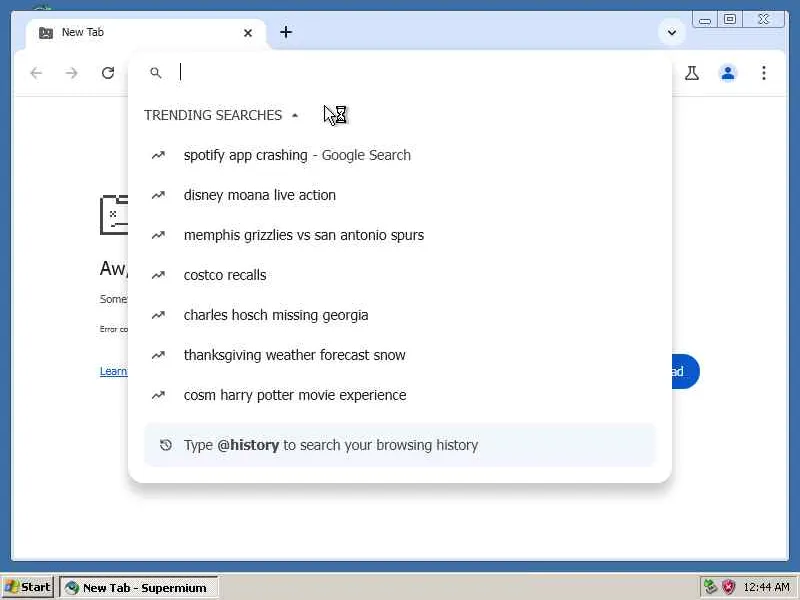Choose suggestion thanksgiving weather forecast snow

point(400,355)
